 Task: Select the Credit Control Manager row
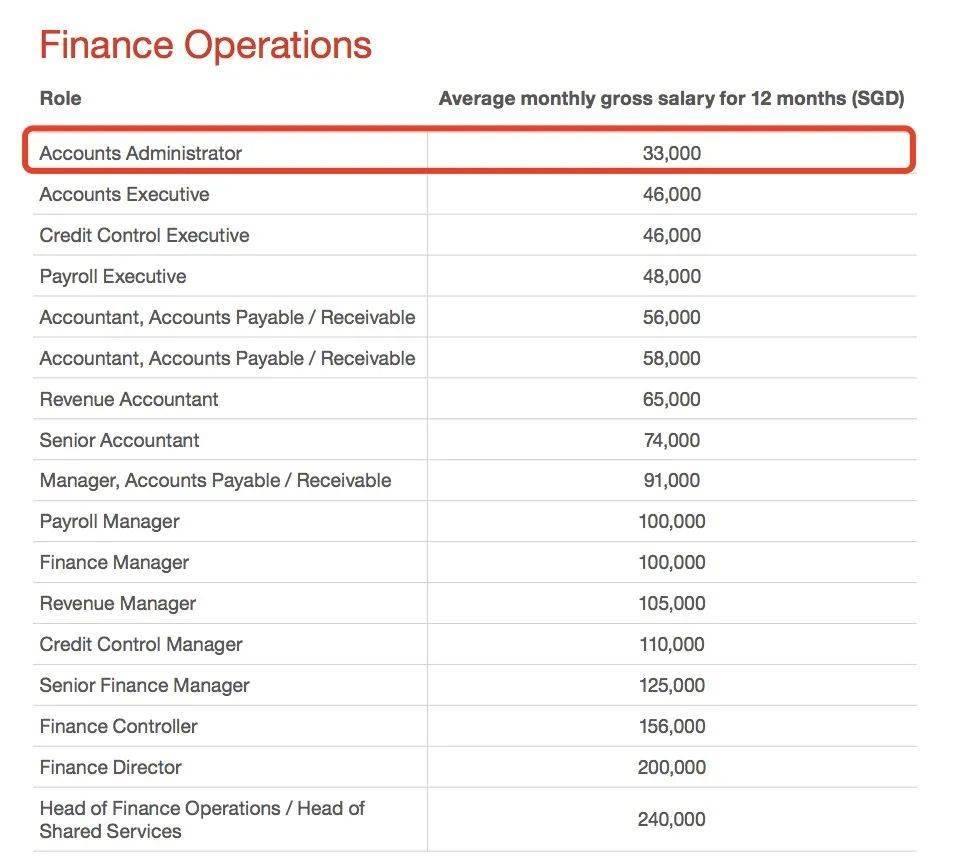point(475,644)
